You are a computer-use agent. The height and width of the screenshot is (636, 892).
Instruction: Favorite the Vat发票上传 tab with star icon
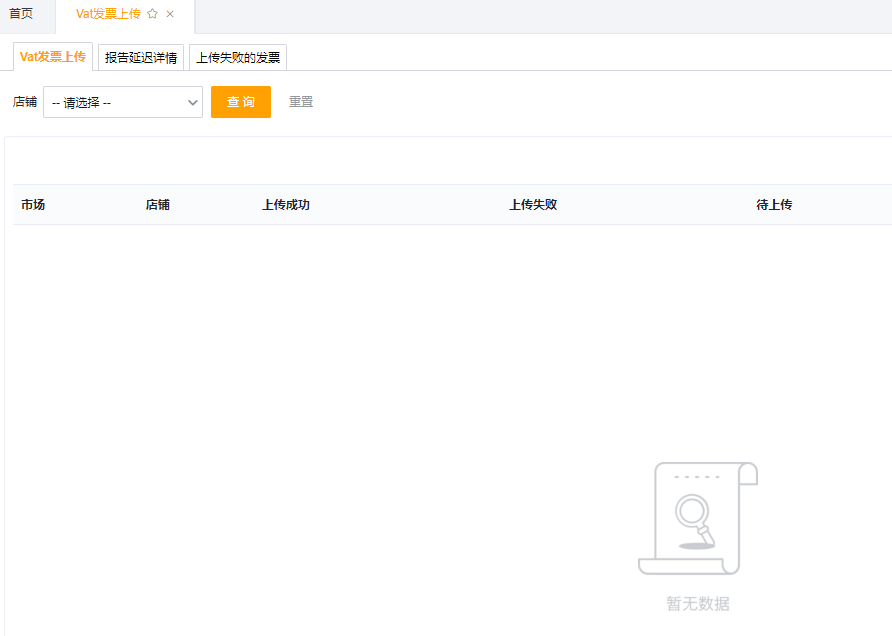pyautogui.click(x=153, y=14)
